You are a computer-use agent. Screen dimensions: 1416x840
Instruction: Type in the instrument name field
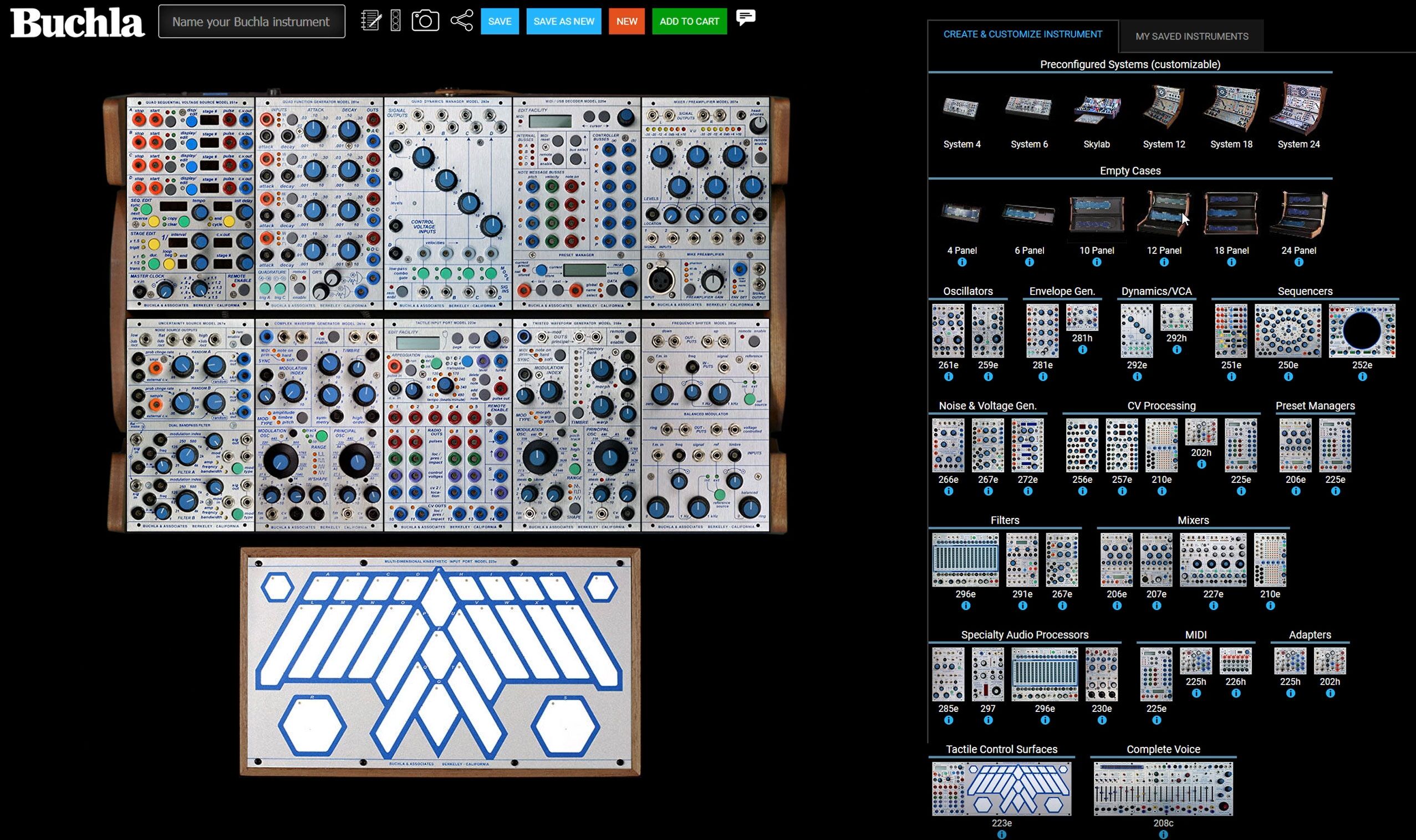(x=251, y=22)
